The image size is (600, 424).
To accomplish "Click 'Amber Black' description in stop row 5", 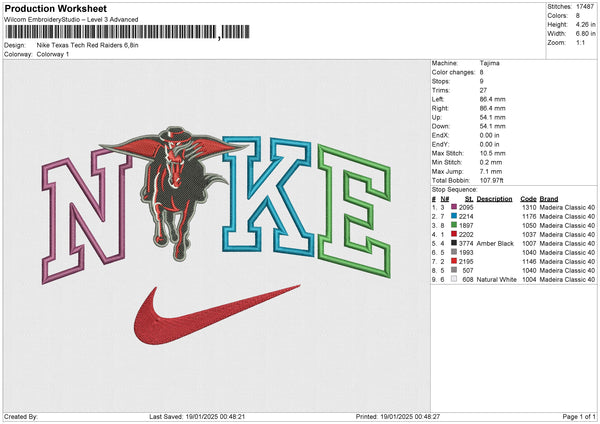I will pyautogui.click(x=495, y=243).
